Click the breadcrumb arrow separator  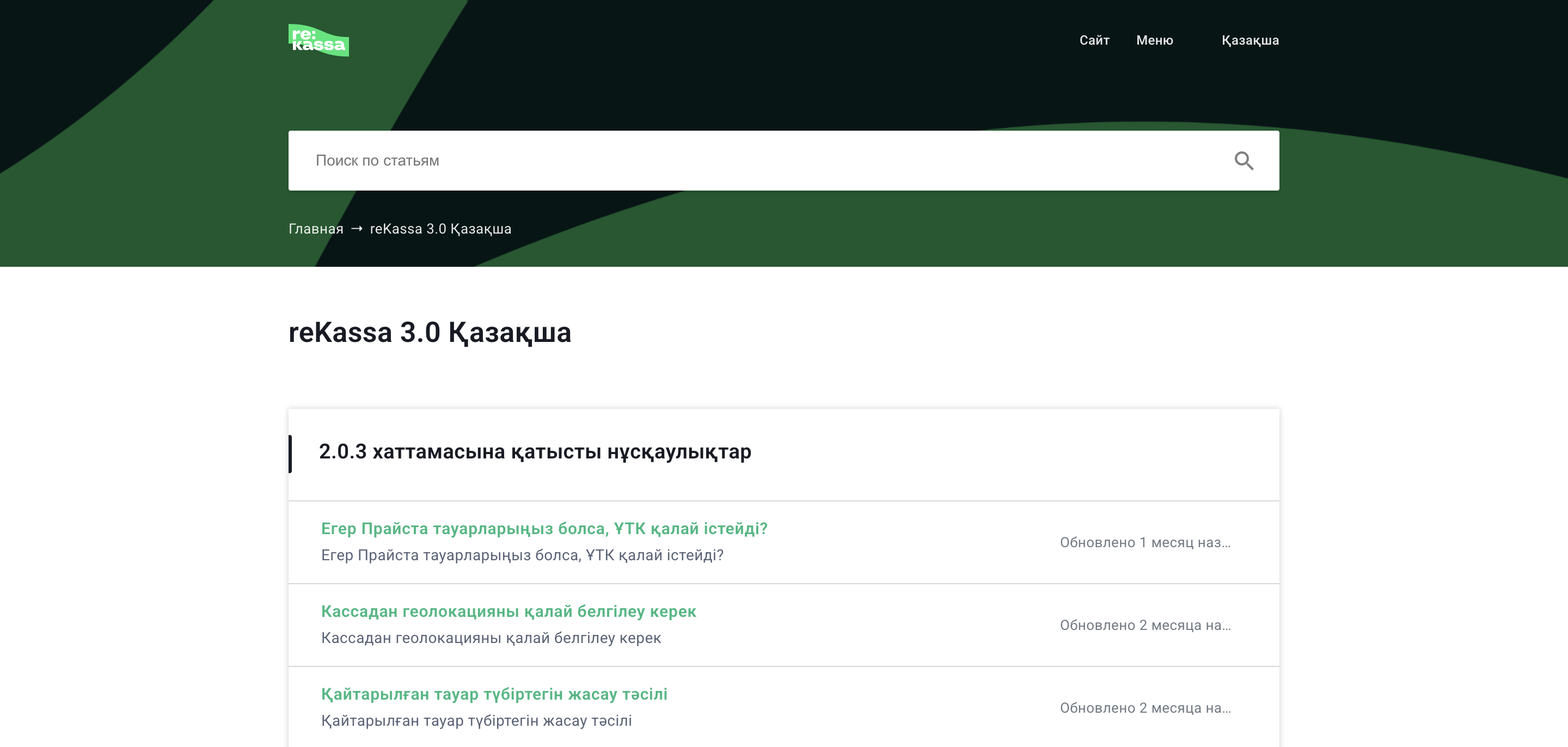(x=357, y=229)
